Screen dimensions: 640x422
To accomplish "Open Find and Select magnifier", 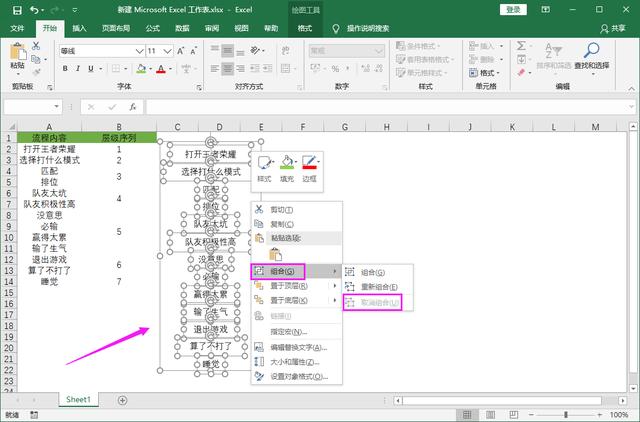I will (x=591, y=57).
